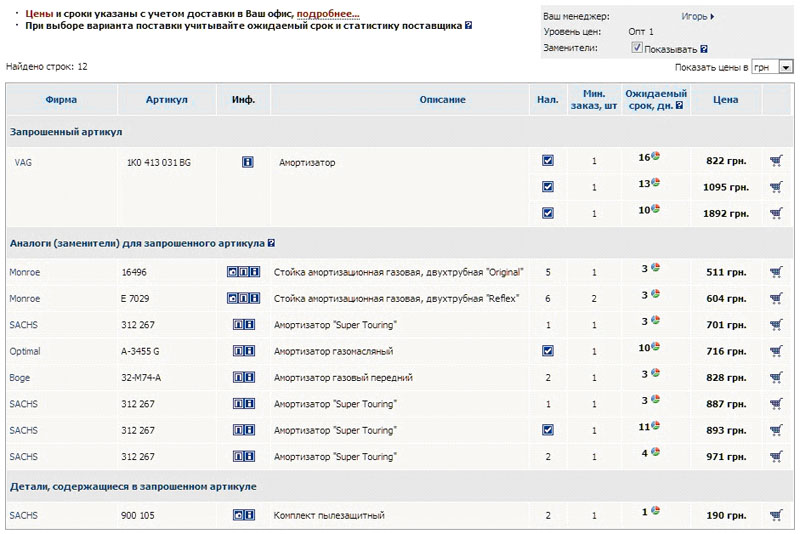
Task: Add SACHS 900 105 dust kit to cart
Action: 776,516
